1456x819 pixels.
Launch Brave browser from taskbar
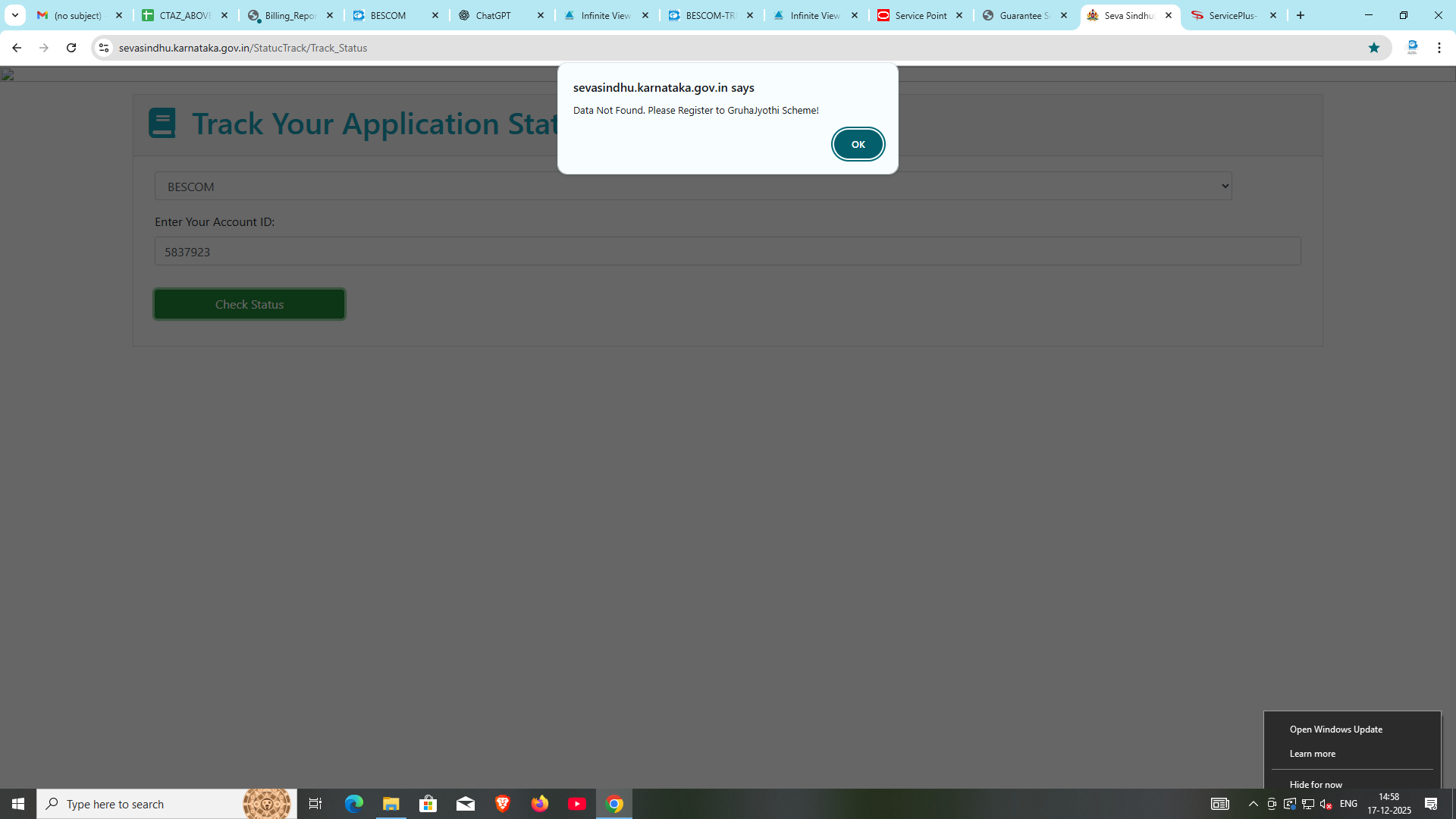[502, 804]
